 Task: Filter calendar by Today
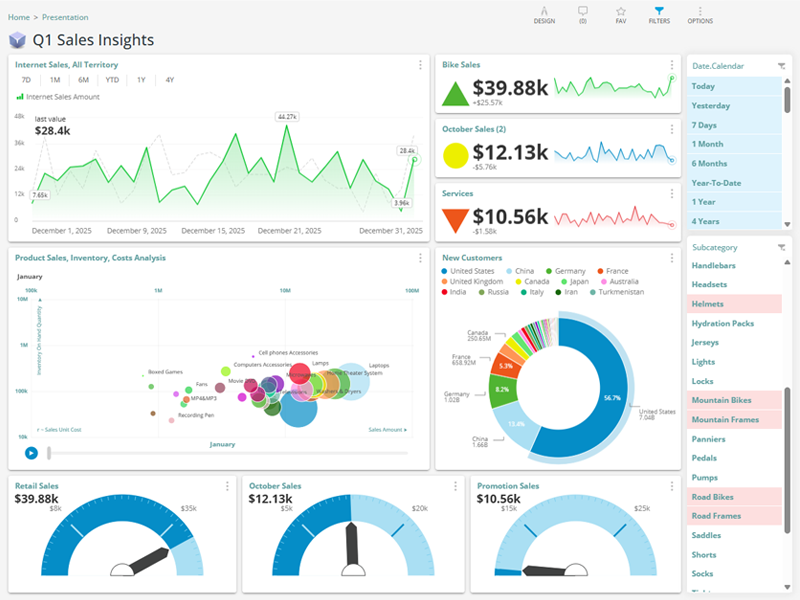coord(734,86)
